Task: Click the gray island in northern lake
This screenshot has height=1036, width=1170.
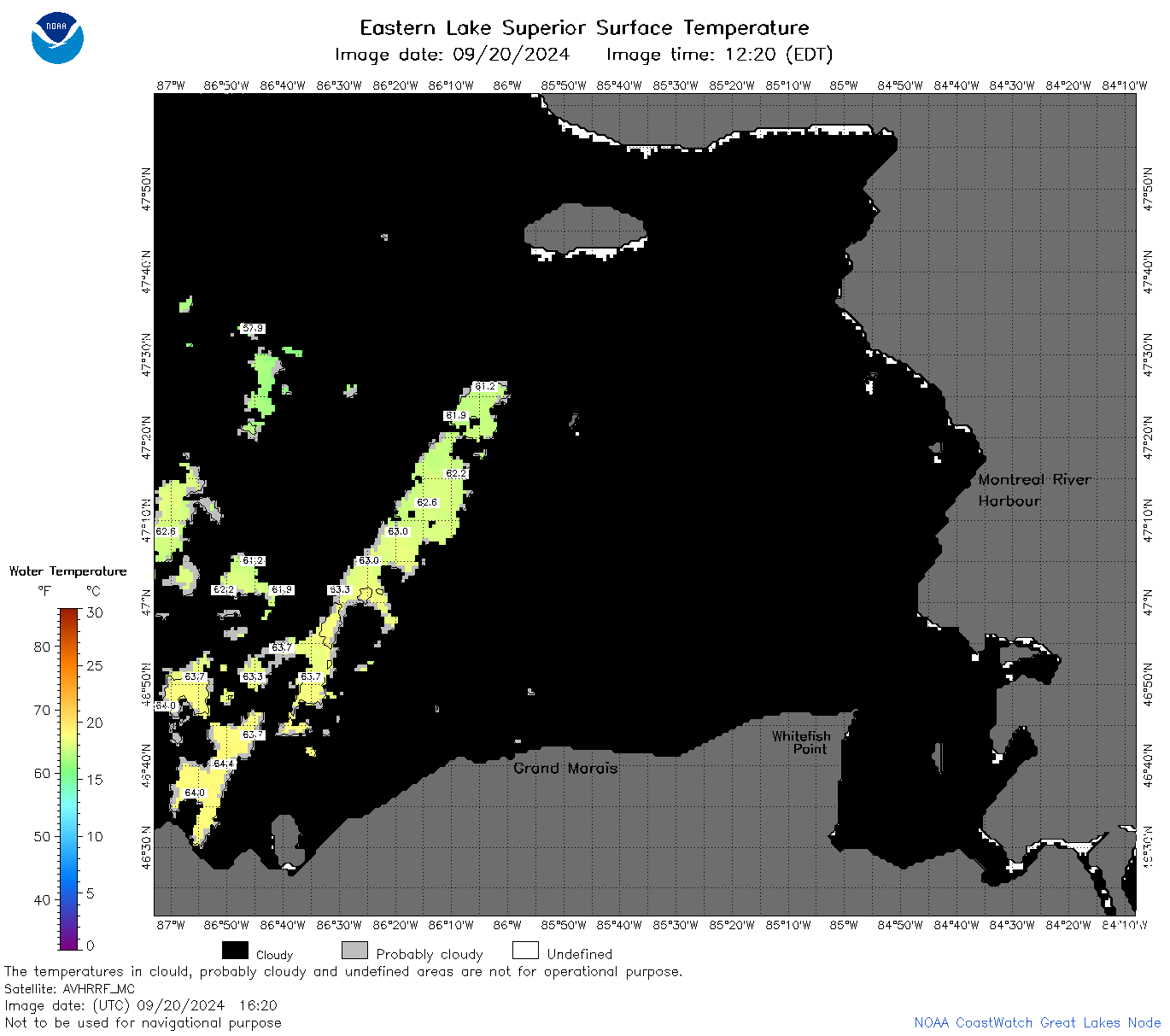Action: click(584, 227)
